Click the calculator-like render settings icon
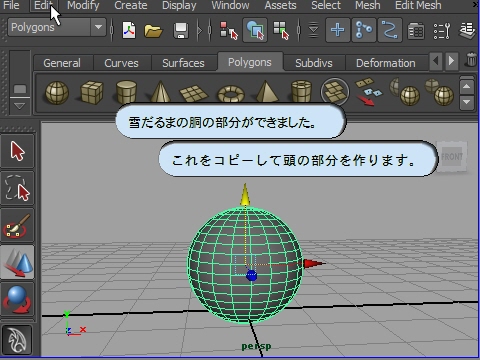Viewport: 480px width, 360px height. pyautogui.click(x=416, y=31)
